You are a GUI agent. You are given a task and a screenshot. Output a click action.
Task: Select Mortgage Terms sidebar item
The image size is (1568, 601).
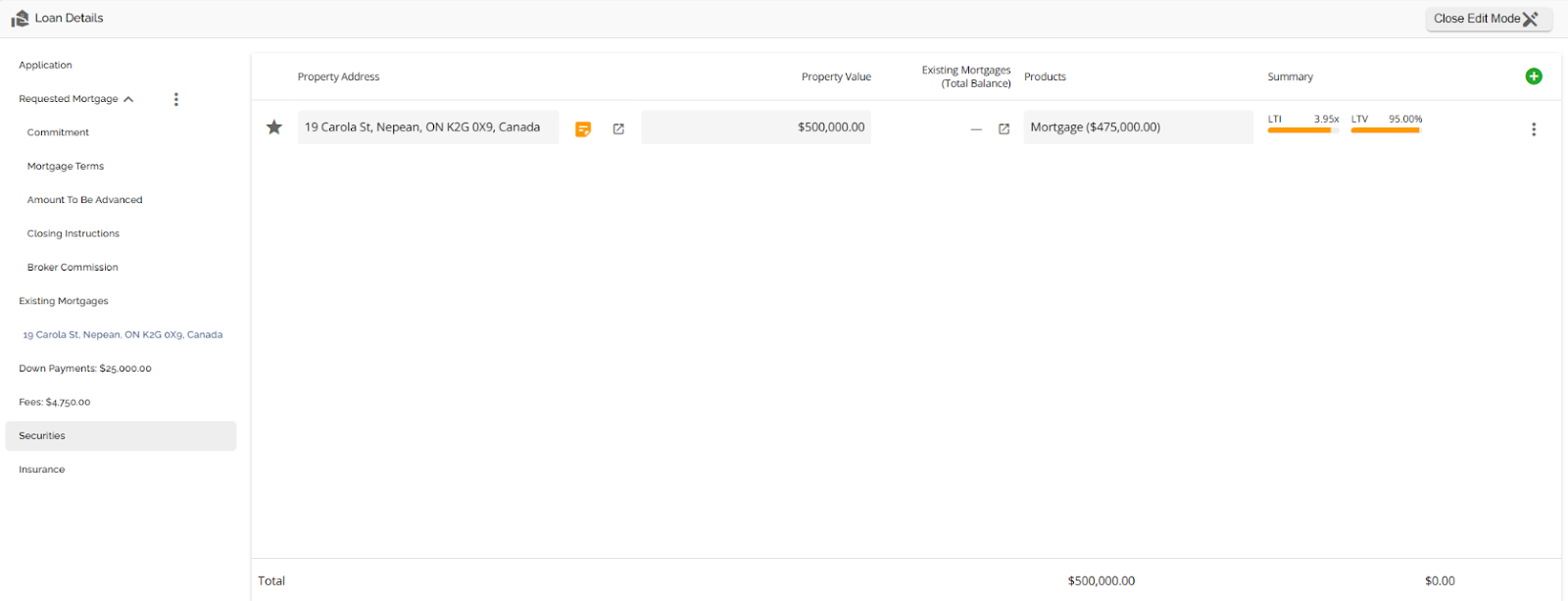(x=66, y=167)
